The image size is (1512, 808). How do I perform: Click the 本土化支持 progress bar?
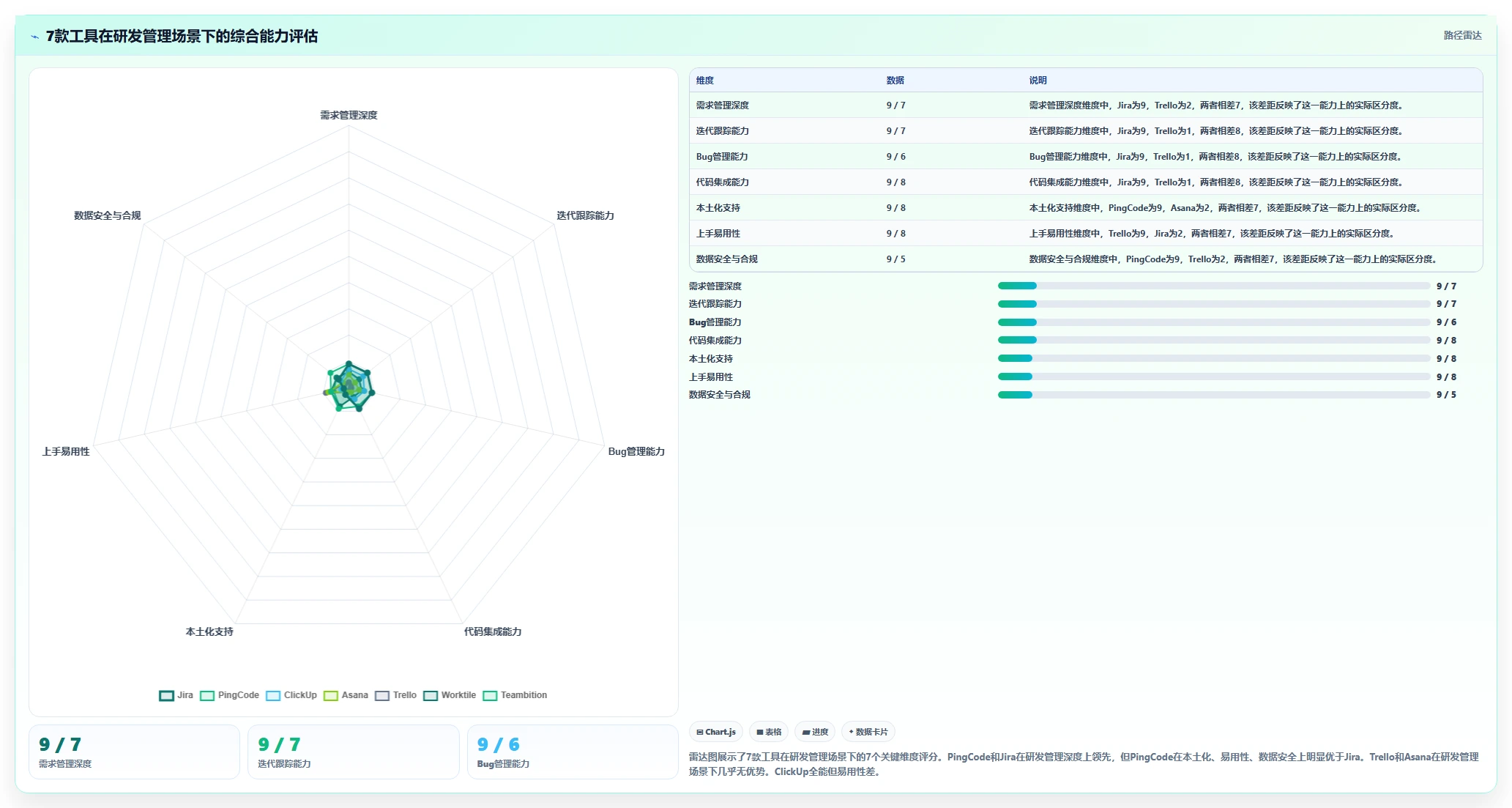(x=1213, y=358)
